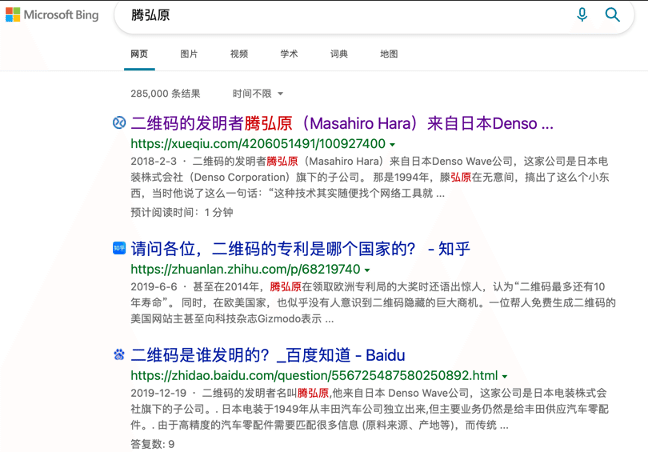Open result 二维码的发明者腾弘原 (Masahiro Hara)
The image size is (648, 452).
point(342,123)
